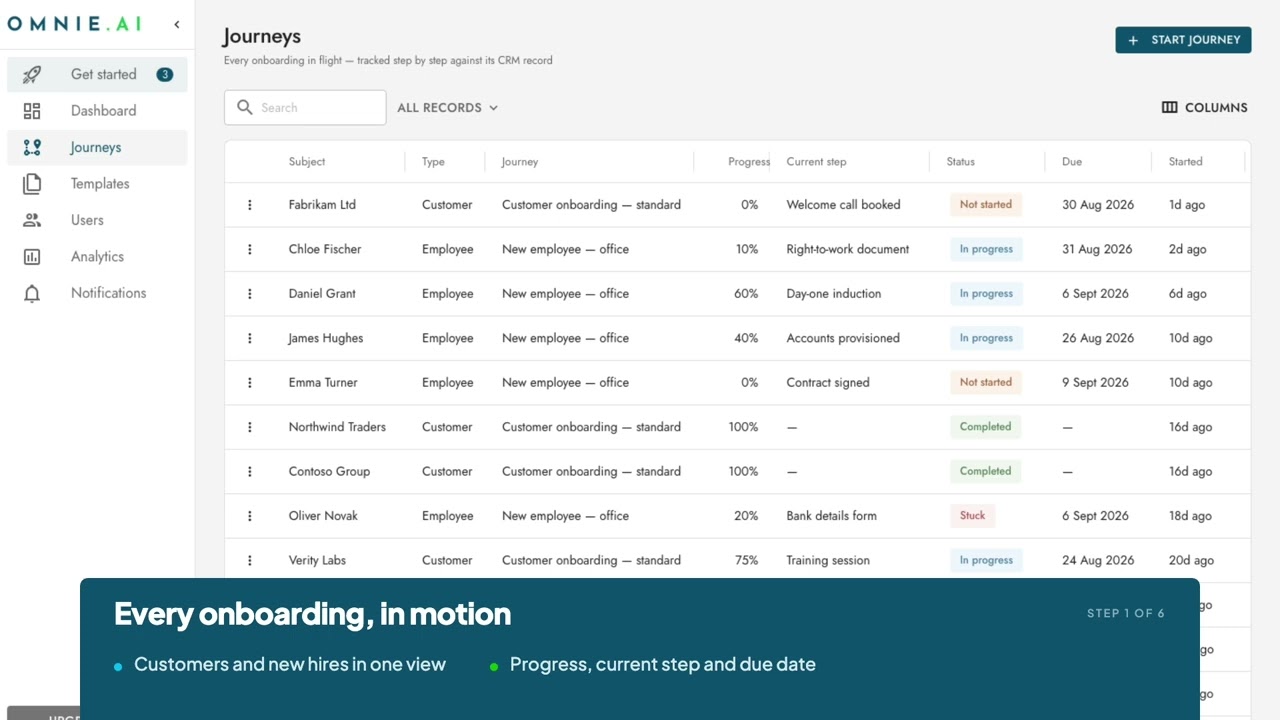Open row menu for Northwind Traders
The image size is (1280, 720).
[250, 427]
